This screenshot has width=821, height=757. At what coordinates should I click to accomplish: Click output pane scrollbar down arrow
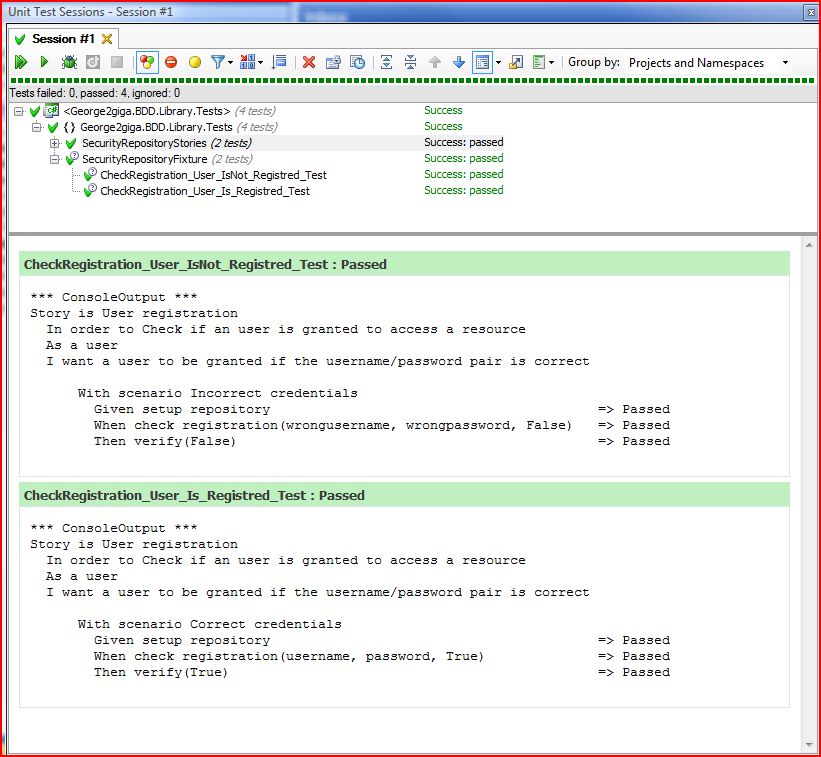(810, 744)
